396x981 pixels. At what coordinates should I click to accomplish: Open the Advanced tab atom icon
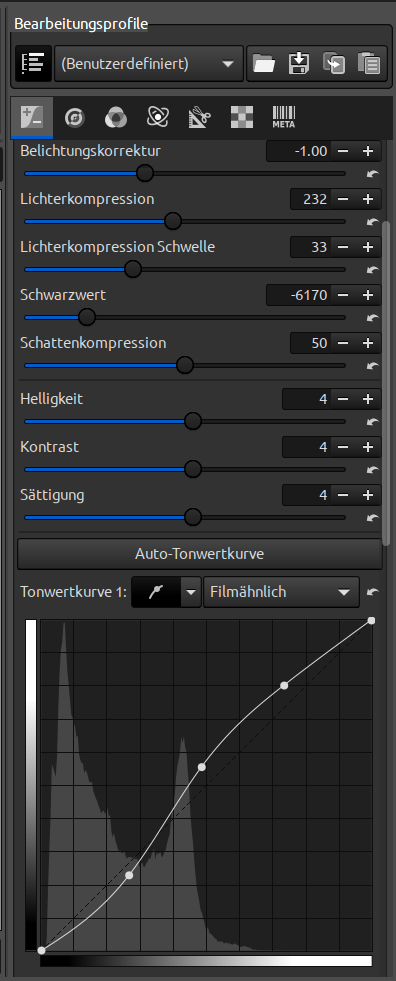[x=158, y=117]
